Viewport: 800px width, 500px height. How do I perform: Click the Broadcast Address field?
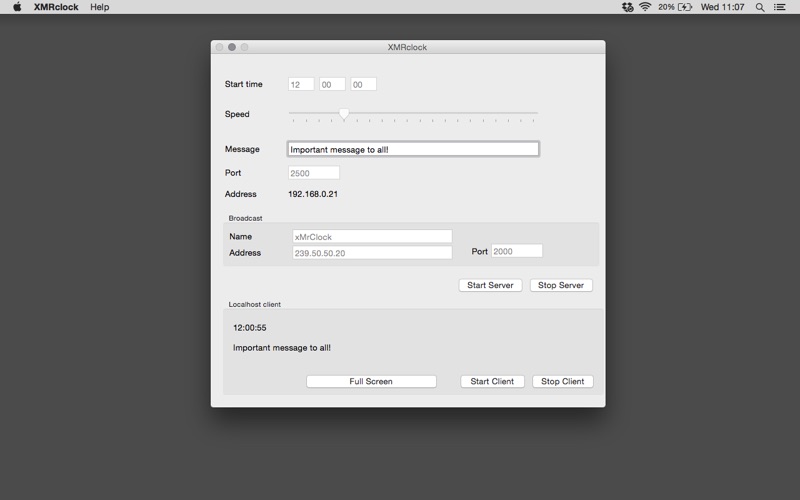pos(372,253)
